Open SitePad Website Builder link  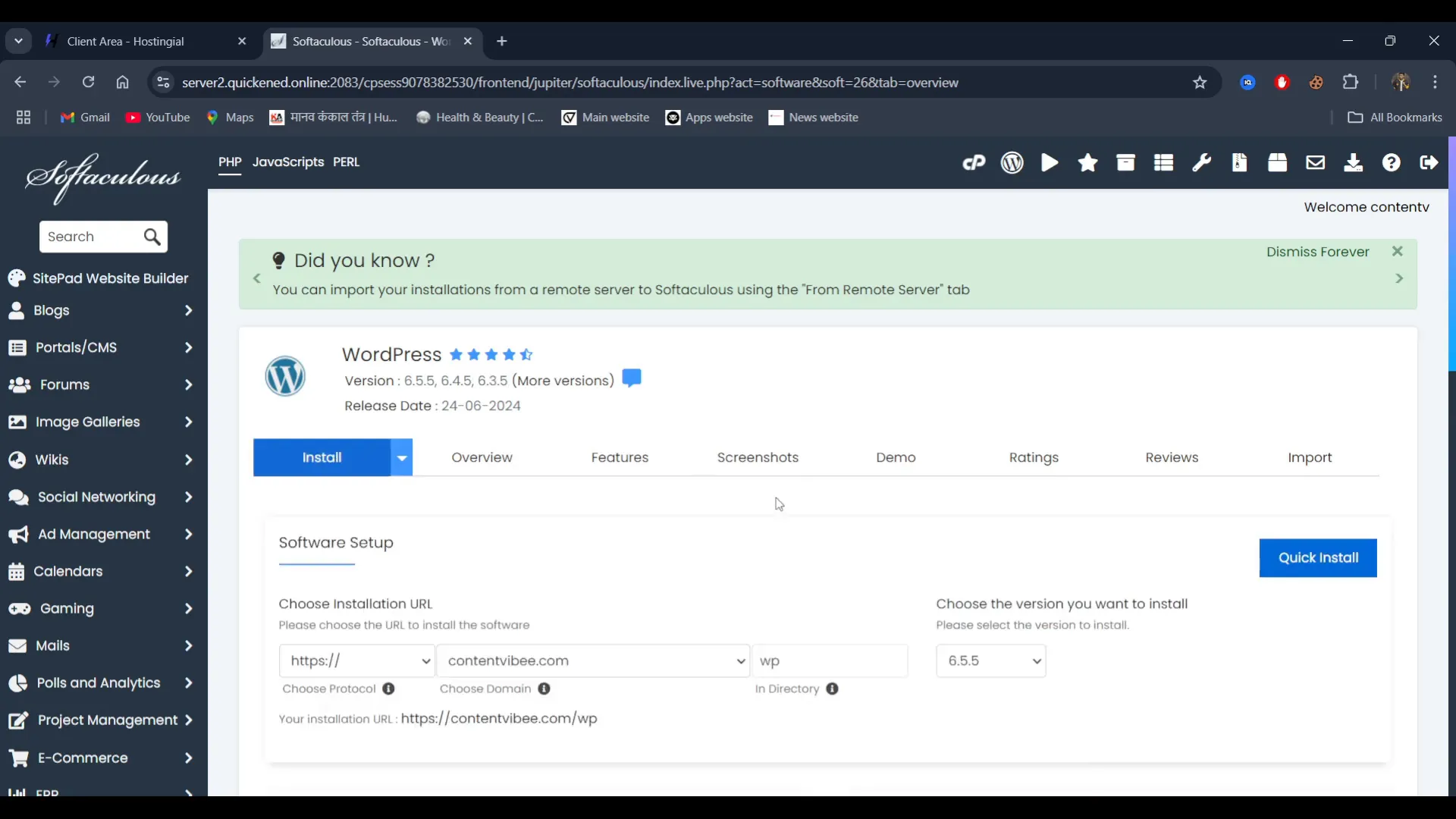pos(99,278)
